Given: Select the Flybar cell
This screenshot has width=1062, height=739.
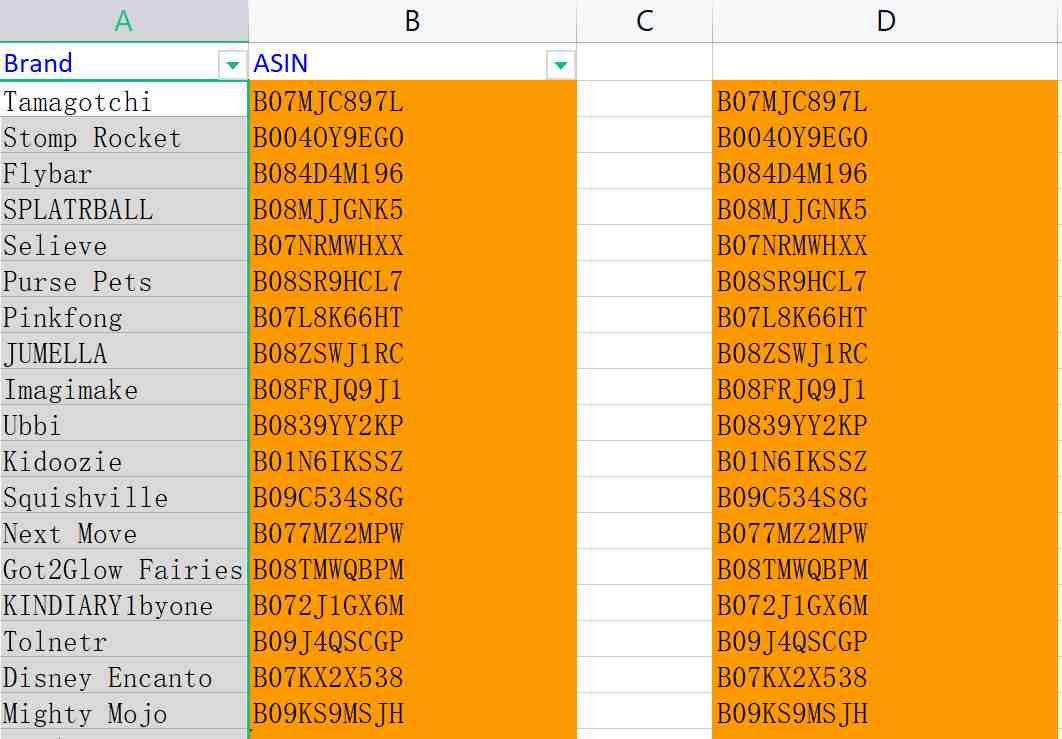Looking at the screenshot, I should [124, 173].
